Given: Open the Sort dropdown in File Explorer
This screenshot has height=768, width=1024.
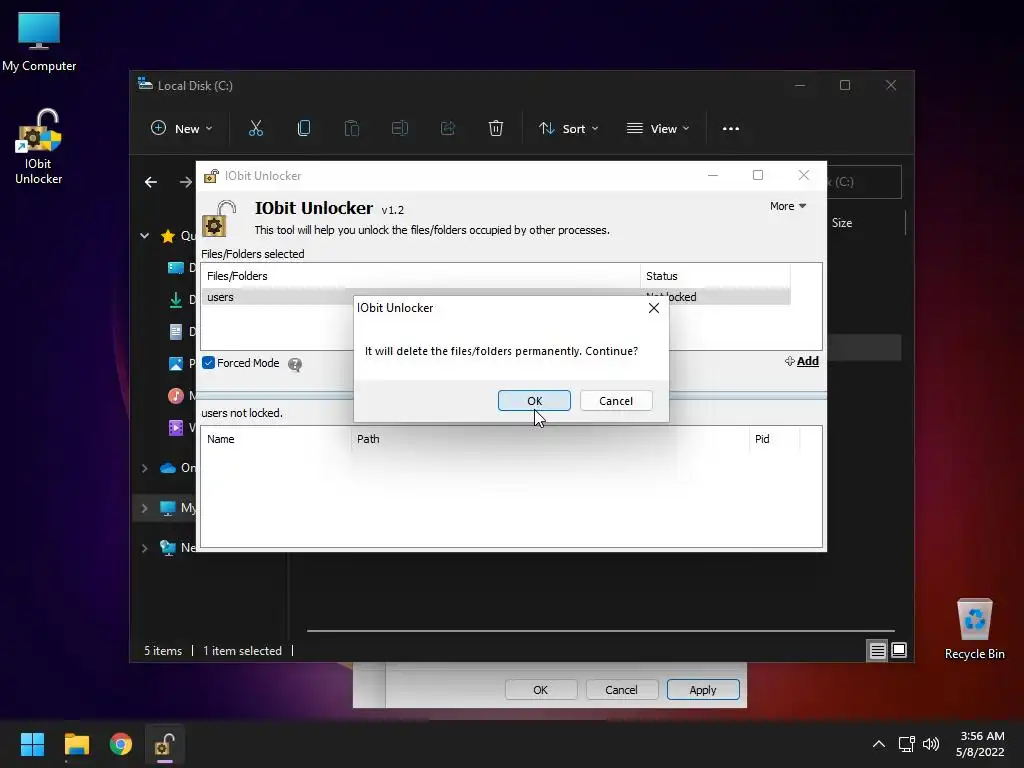Looking at the screenshot, I should (568, 129).
